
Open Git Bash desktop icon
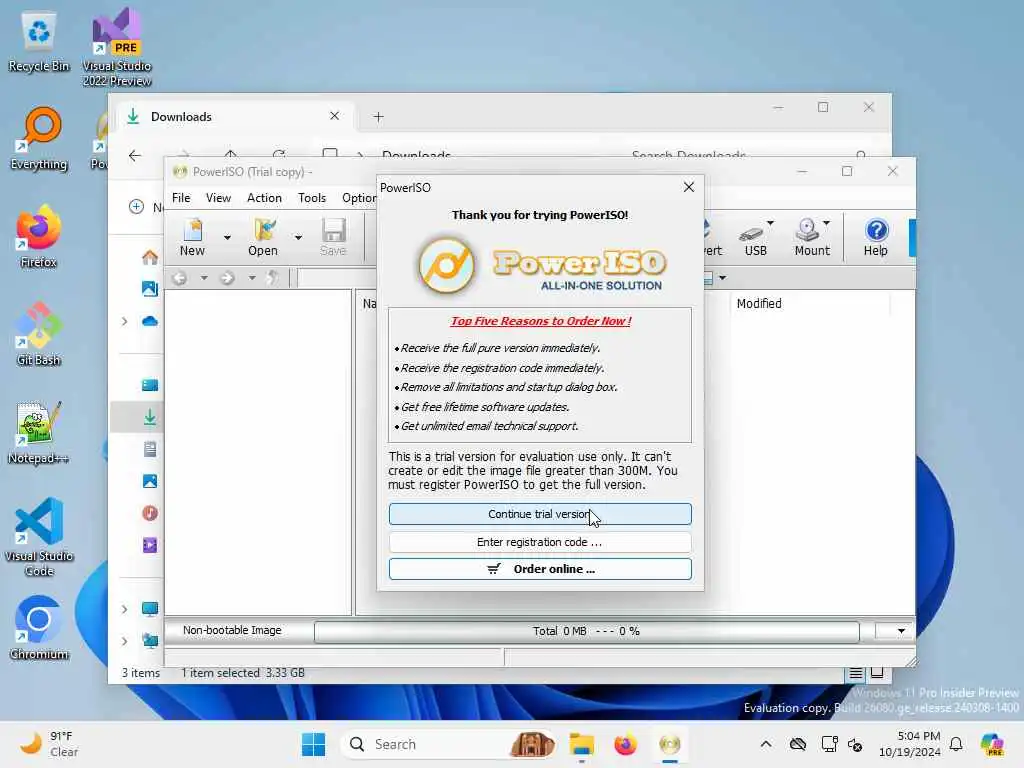(x=39, y=334)
